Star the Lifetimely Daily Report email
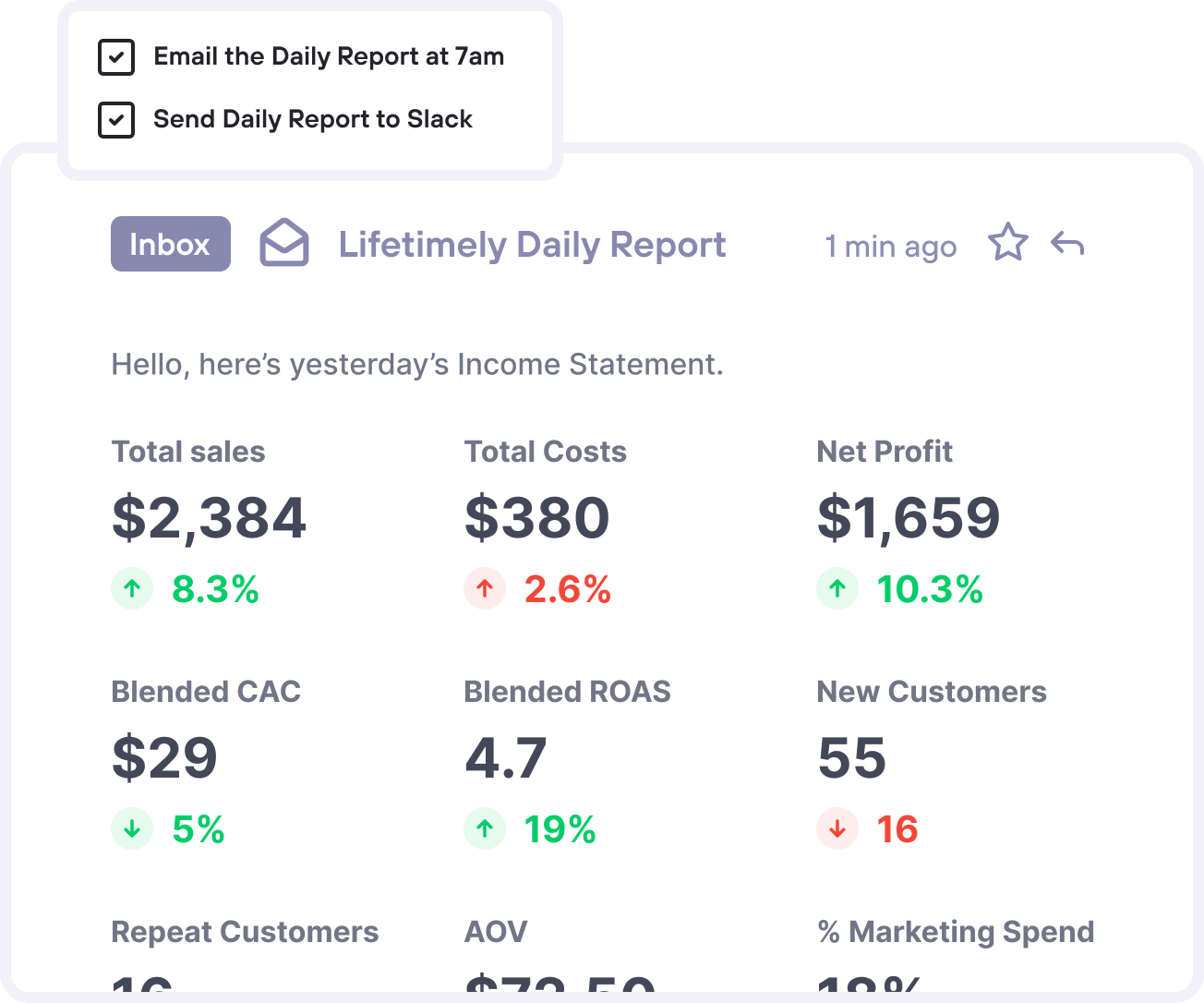Screen dimensions: 1204x1003 1007,243
